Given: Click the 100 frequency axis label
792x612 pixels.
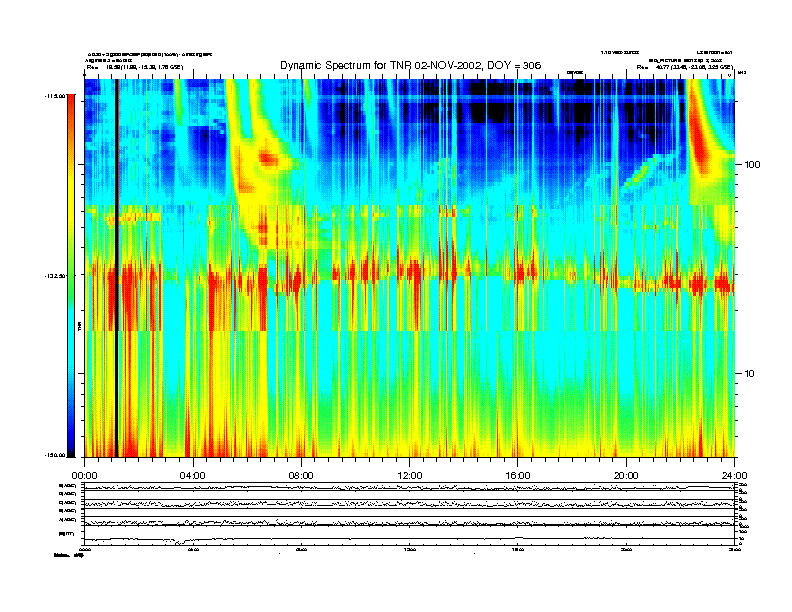Looking at the screenshot, I should pos(752,165).
